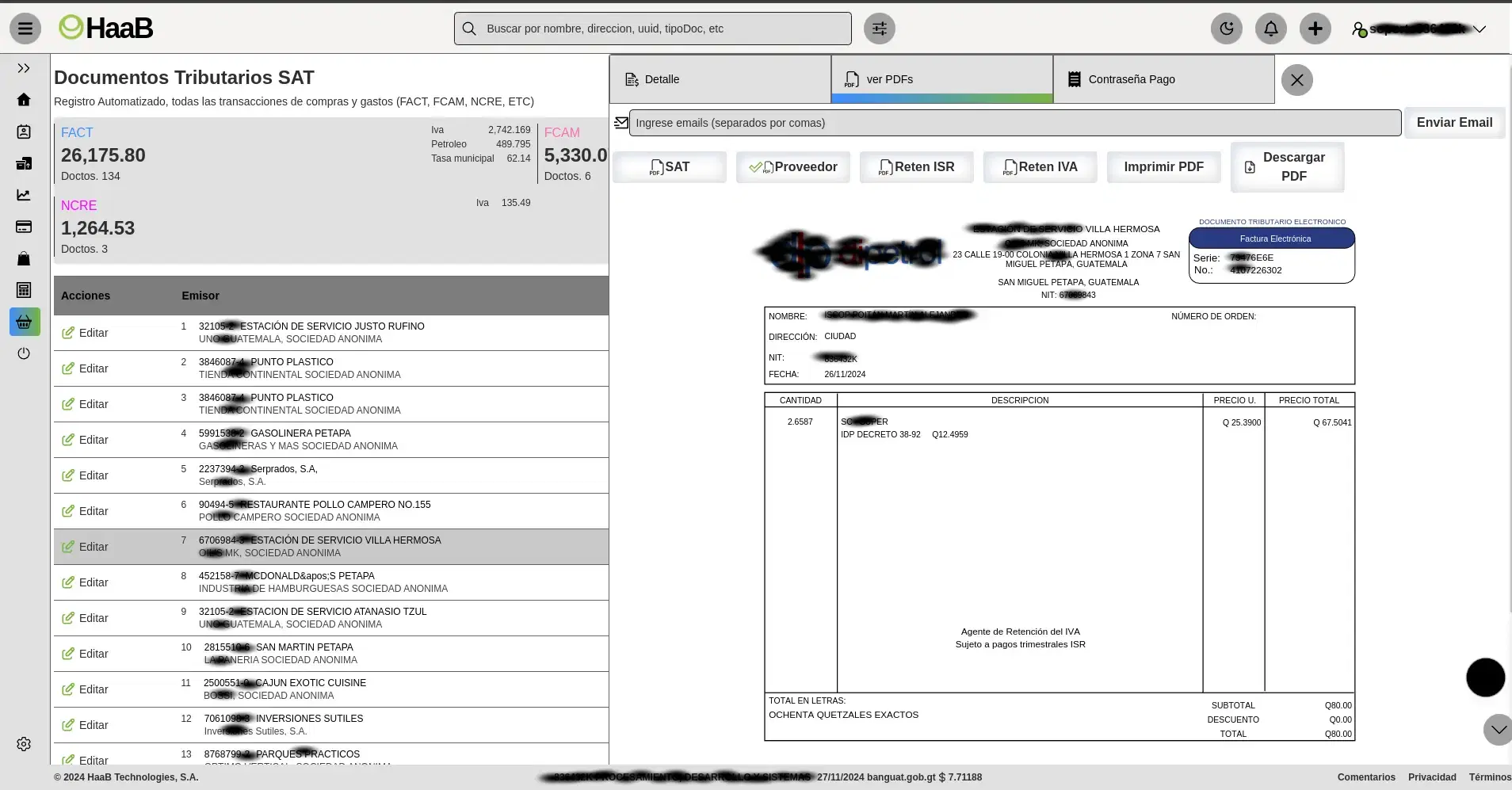Open the calculator sidebar icon
1512x790 pixels.
point(24,290)
